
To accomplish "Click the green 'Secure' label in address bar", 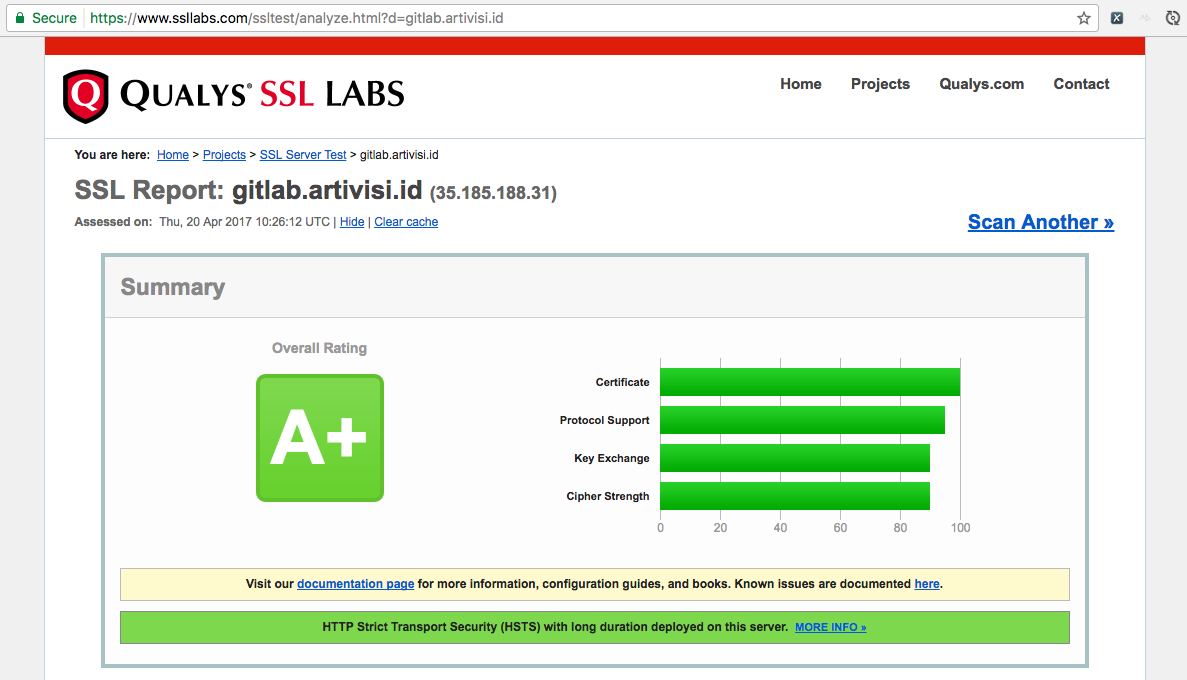I will 54,18.
